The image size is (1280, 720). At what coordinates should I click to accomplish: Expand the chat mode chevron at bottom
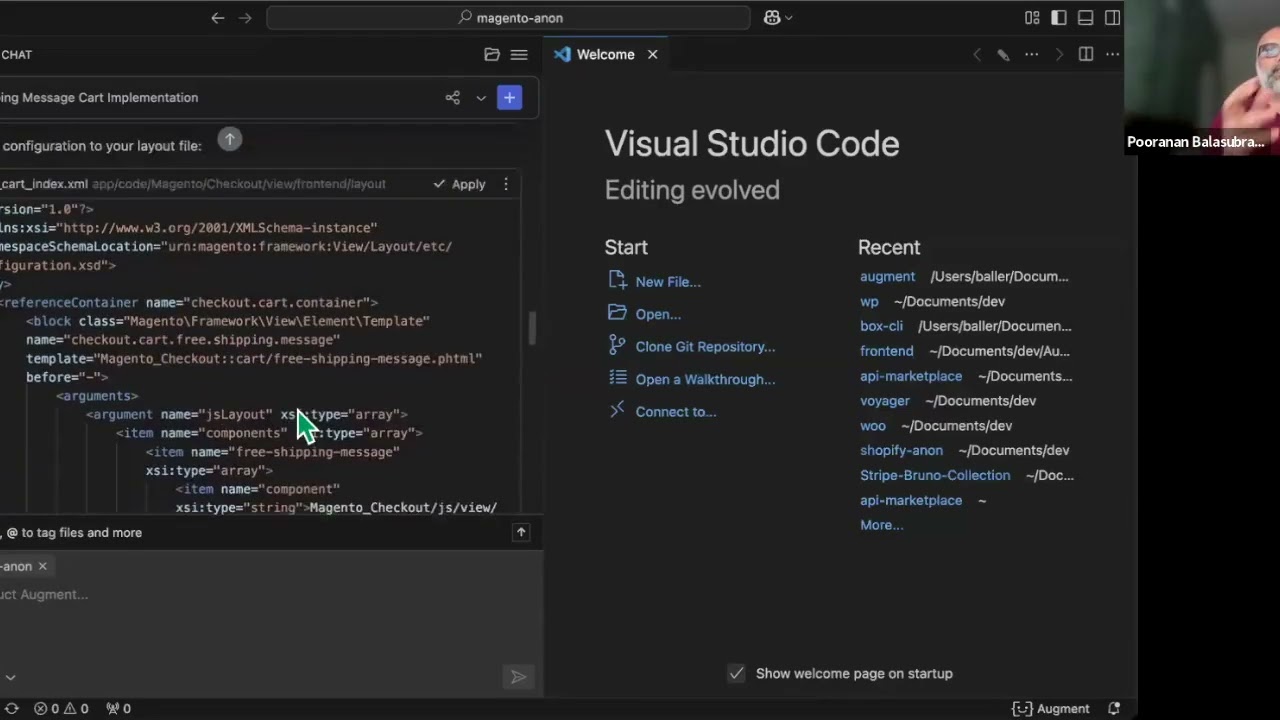pos(10,678)
